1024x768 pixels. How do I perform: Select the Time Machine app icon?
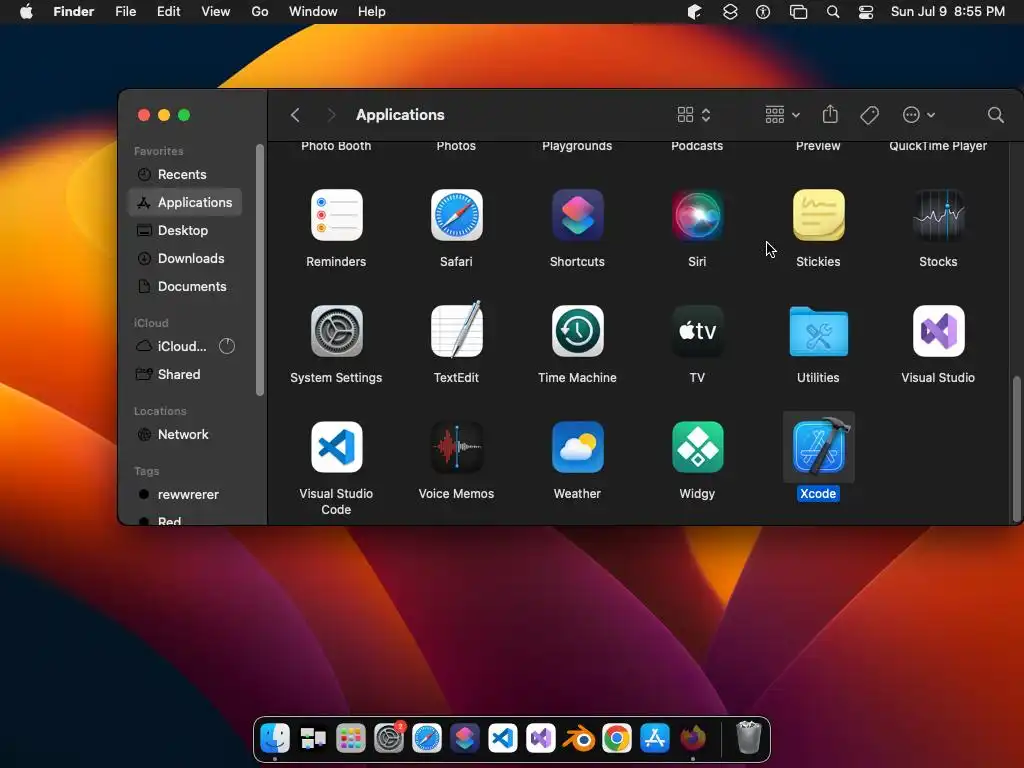pos(577,331)
